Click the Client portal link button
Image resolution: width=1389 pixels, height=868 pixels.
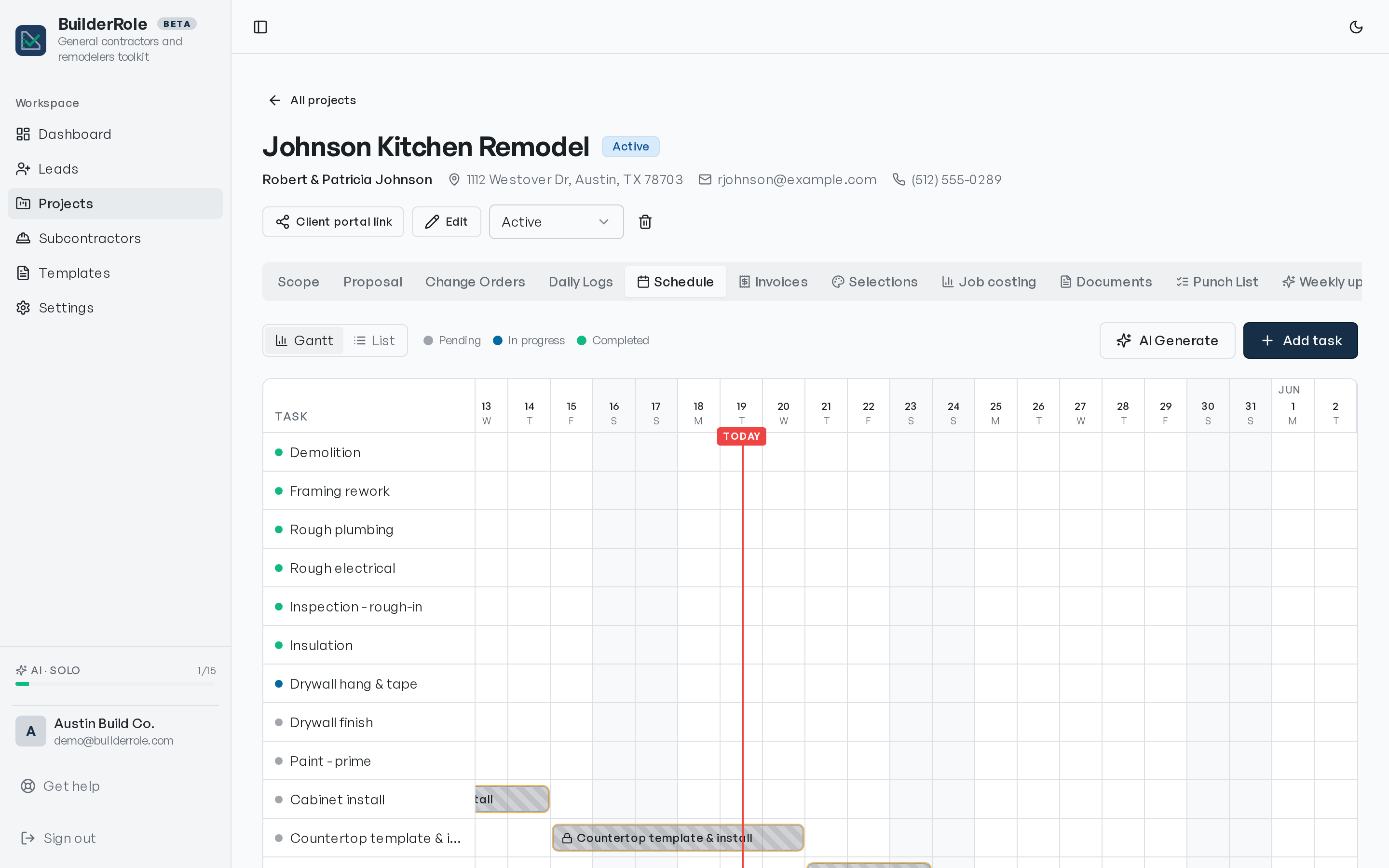333,222
